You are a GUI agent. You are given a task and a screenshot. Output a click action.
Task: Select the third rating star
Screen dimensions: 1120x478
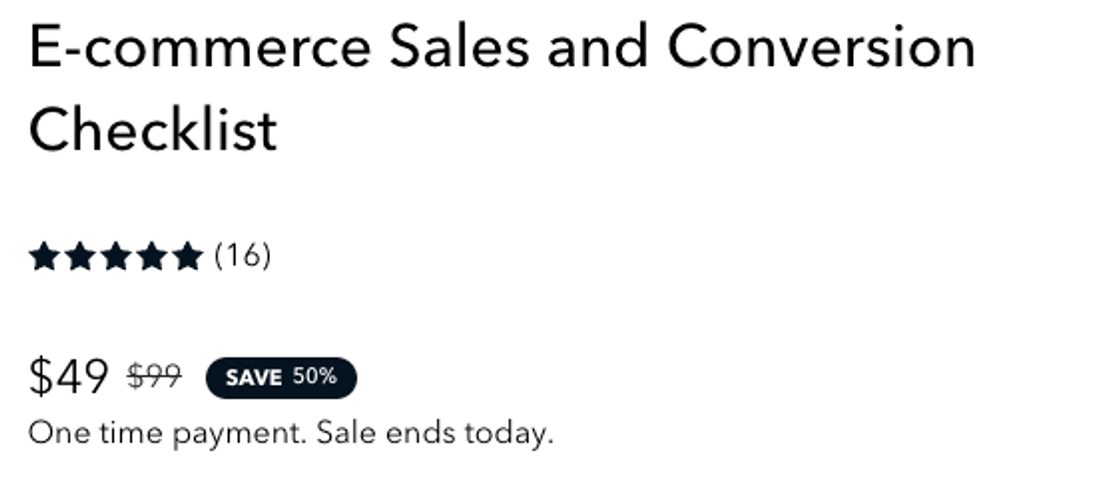[x=116, y=256]
